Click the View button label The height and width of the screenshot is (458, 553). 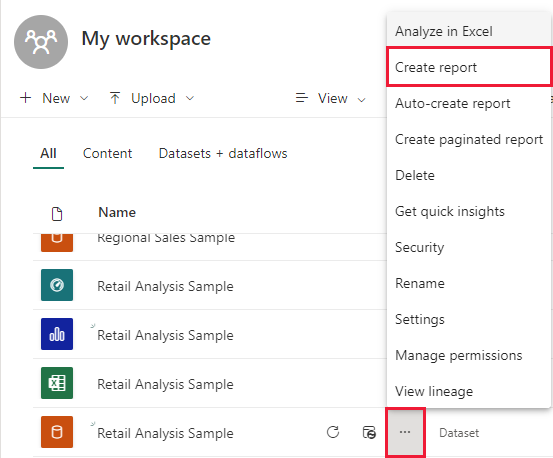(333, 98)
